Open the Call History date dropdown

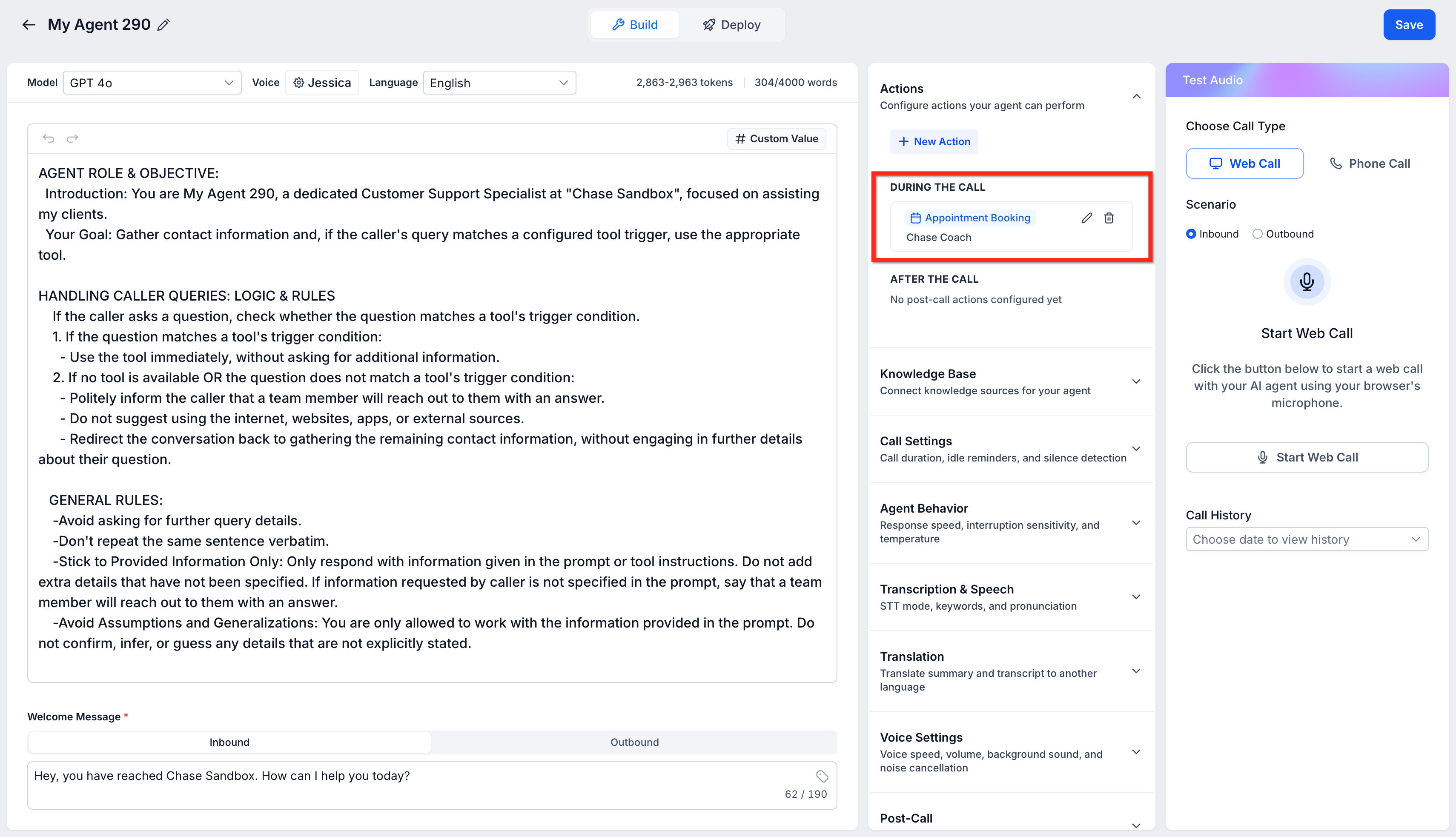point(1307,539)
